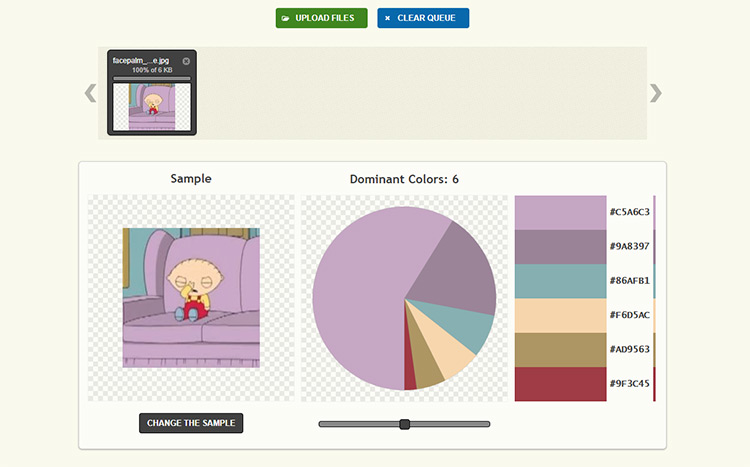Select the #86AFB1 teal color swatch
The height and width of the screenshot is (467, 750).
tap(560, 281)
